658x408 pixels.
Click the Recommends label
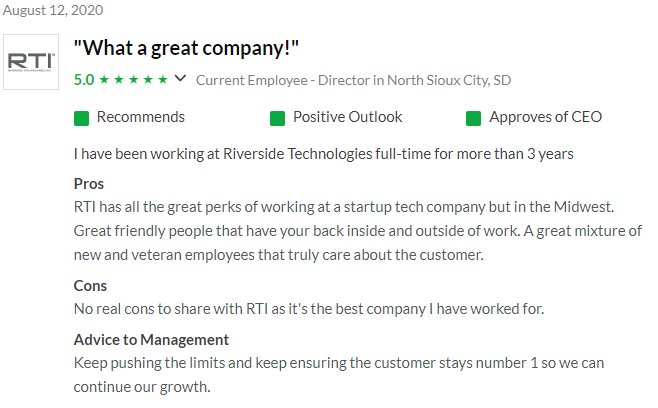click(141, 117)
